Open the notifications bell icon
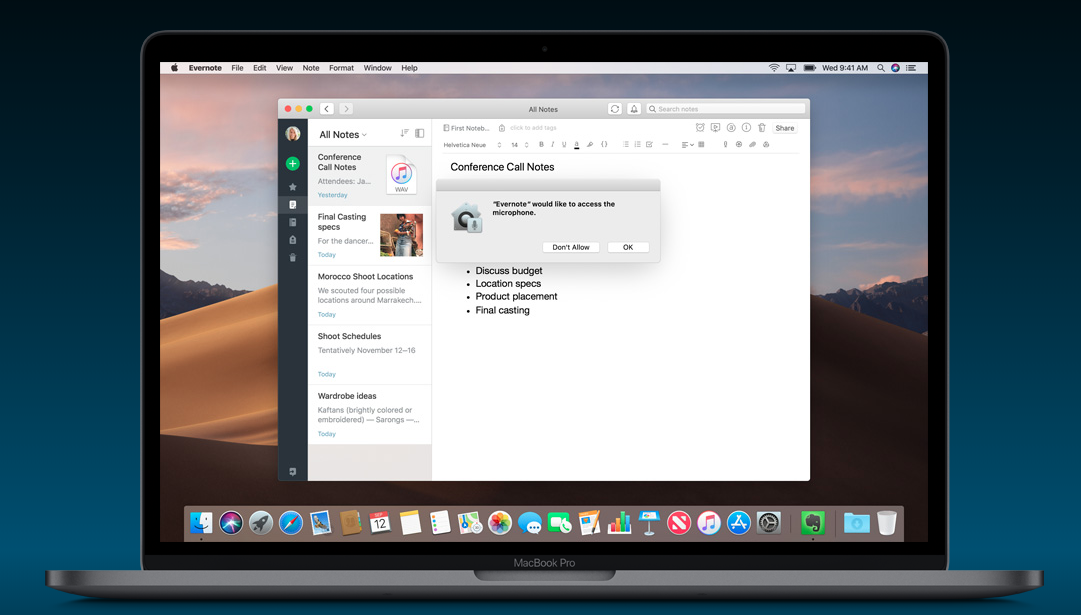This screenshot has height=615, width=1081. pyautogui.click(x=634, y=109)
